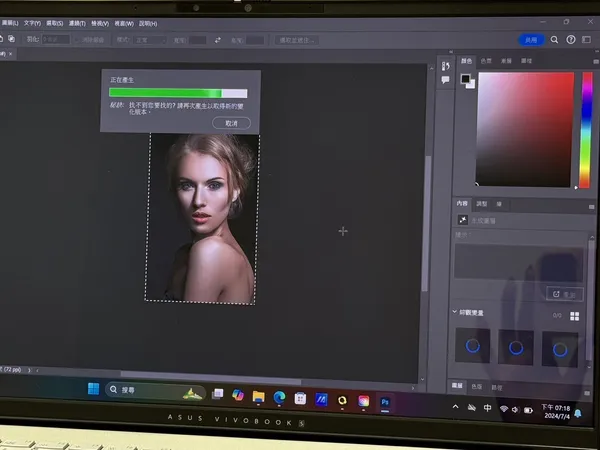Open the History panel icon in side strip
This screenshot has width=600, height=450.
pyautogui.click(x=445, y=66)
